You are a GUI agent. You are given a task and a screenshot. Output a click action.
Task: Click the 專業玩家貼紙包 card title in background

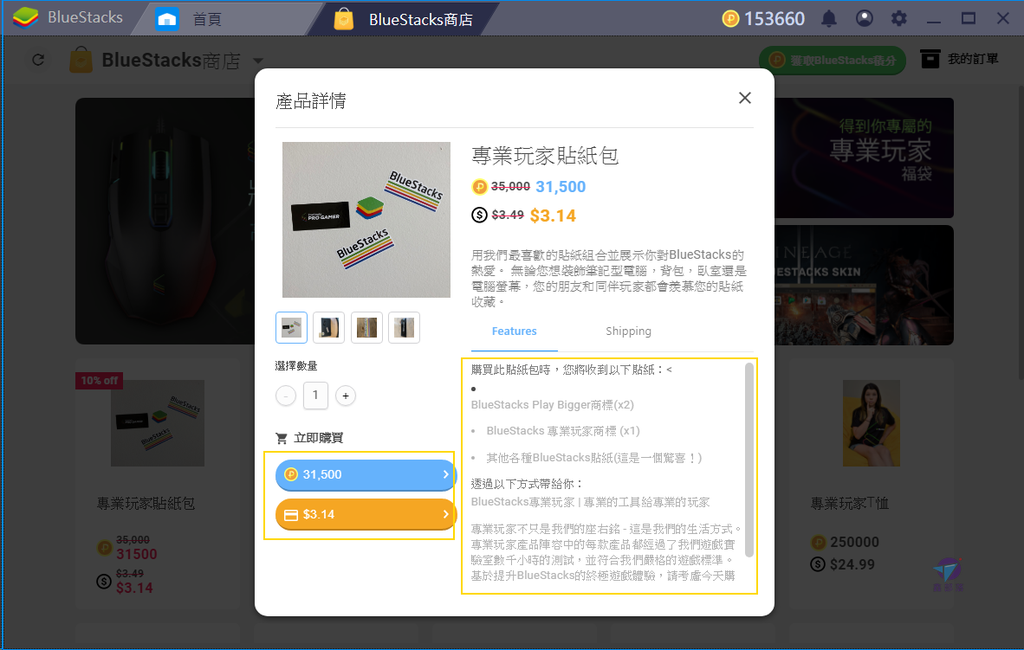[x=146, y=504]
